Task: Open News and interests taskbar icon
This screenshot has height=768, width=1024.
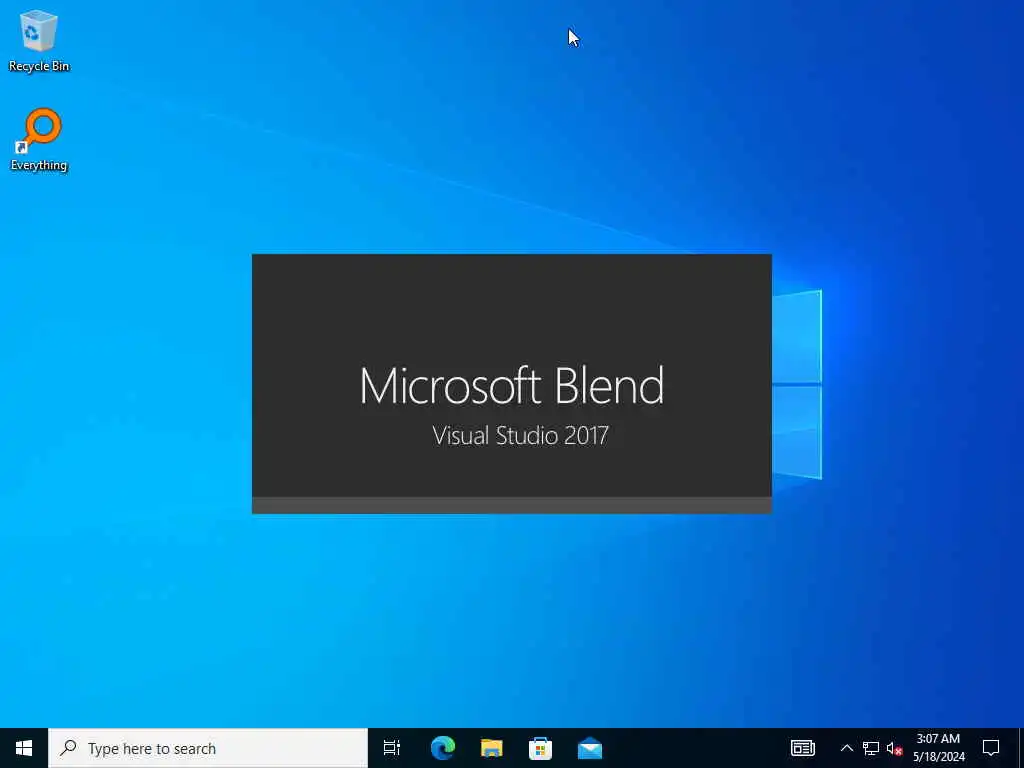Action: pos(803,748)
